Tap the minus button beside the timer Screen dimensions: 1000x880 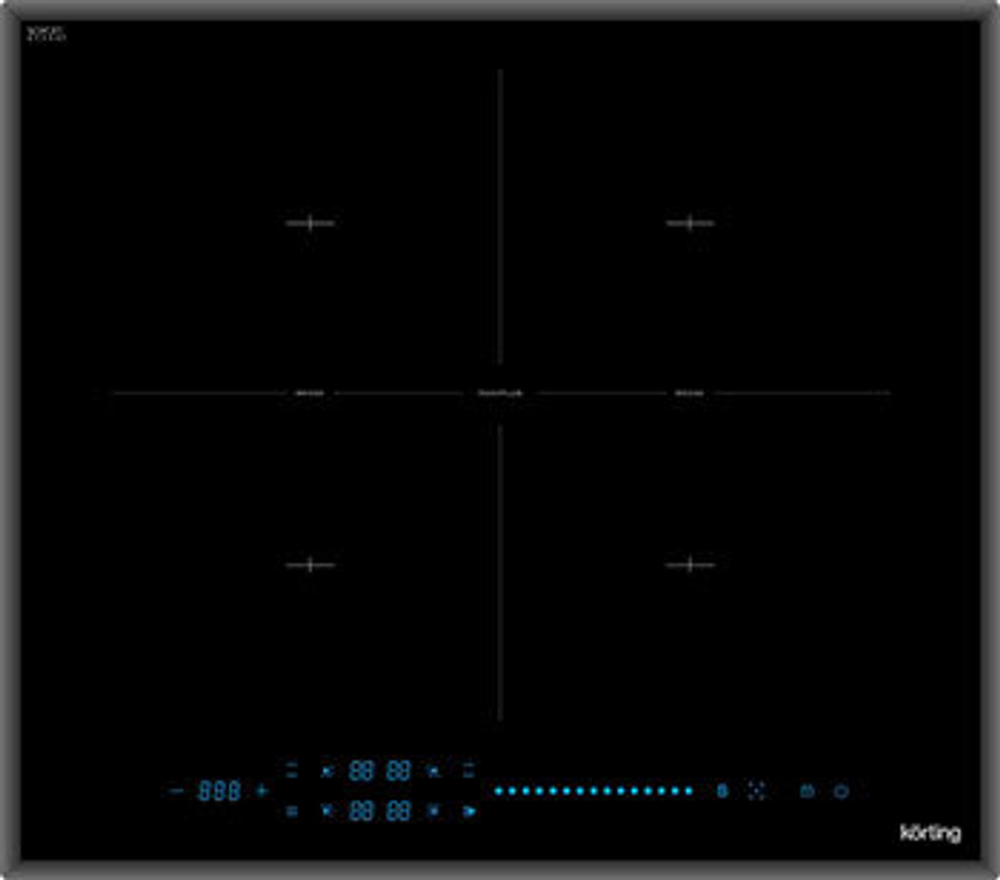click(177, 791)
